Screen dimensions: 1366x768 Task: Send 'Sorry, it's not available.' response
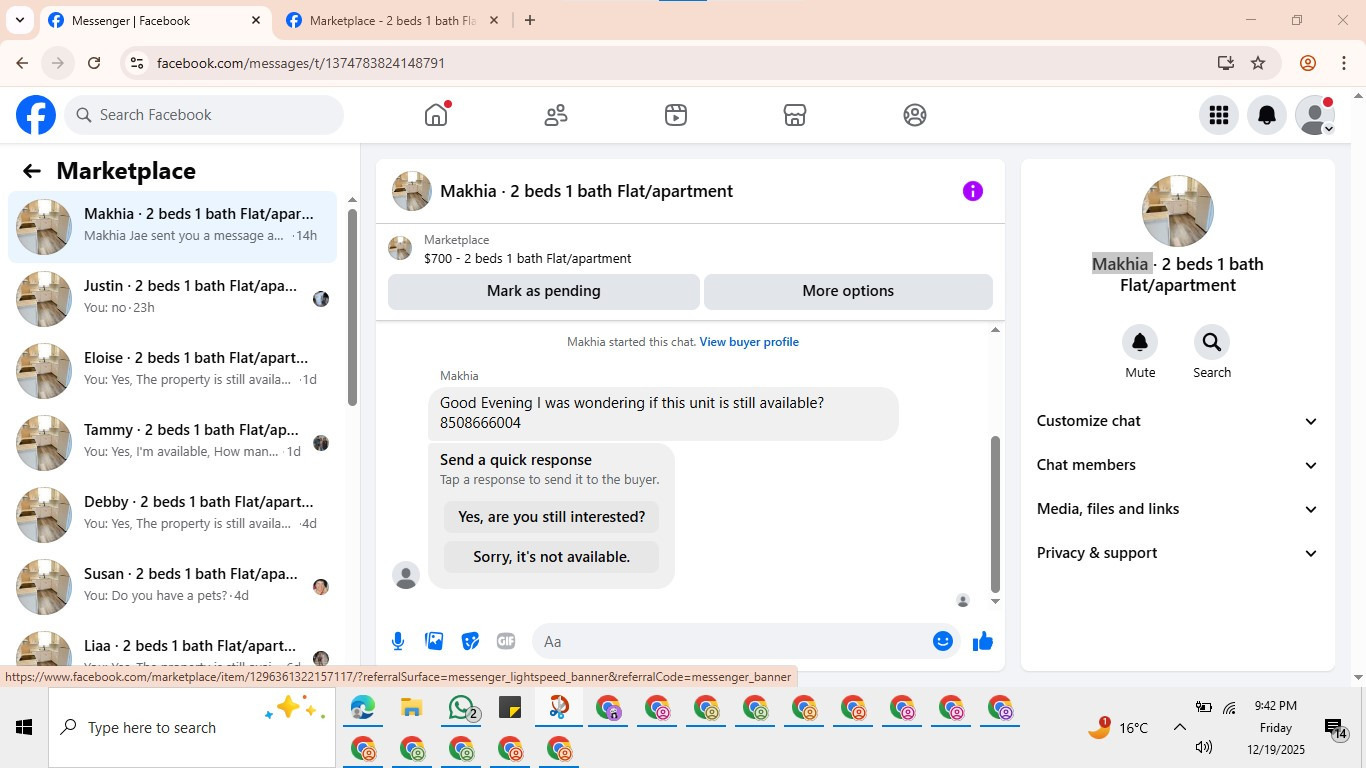click(x=551, y=557)
